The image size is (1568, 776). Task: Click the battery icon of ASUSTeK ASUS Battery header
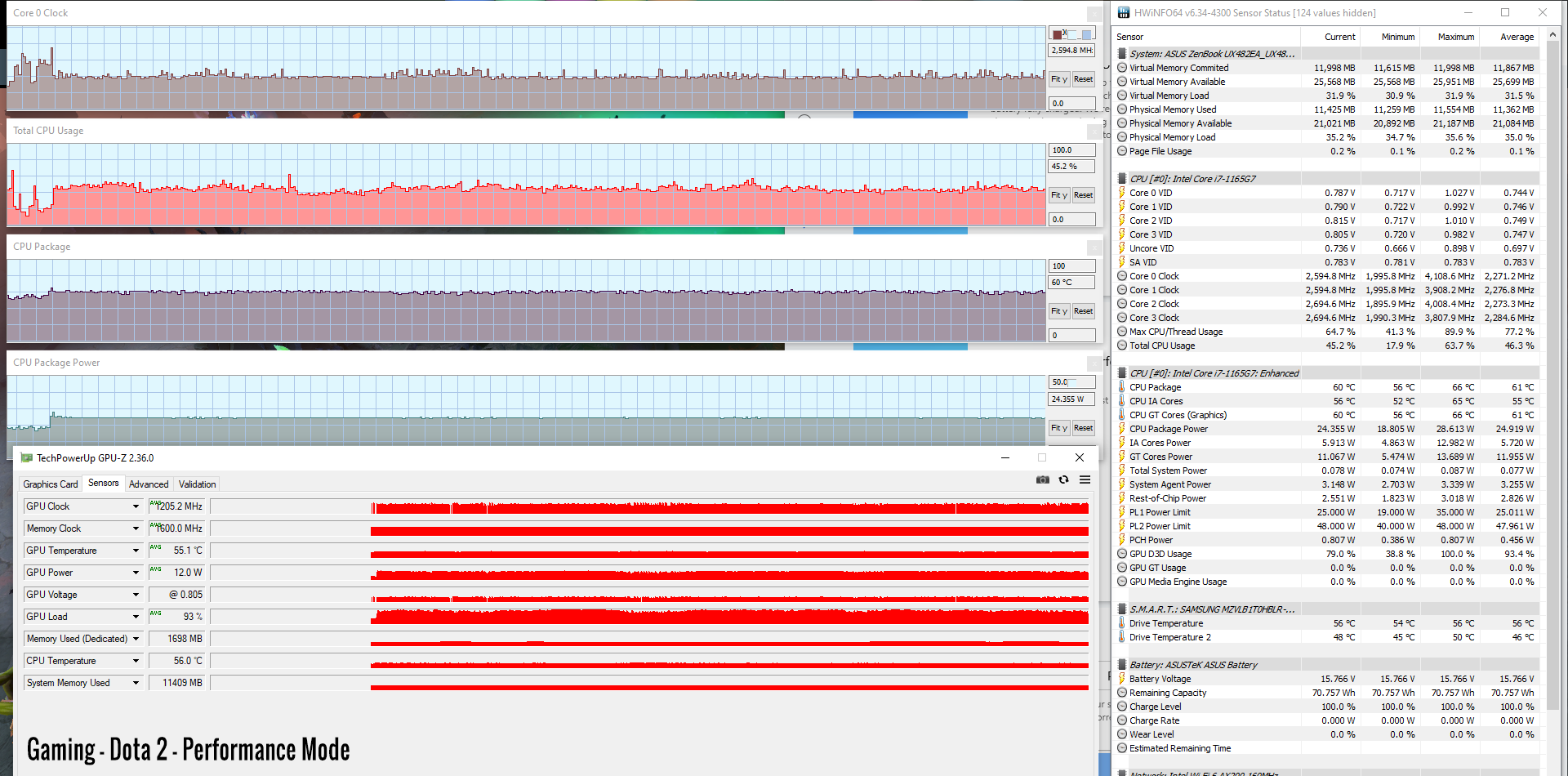(x=1122, y=664)
